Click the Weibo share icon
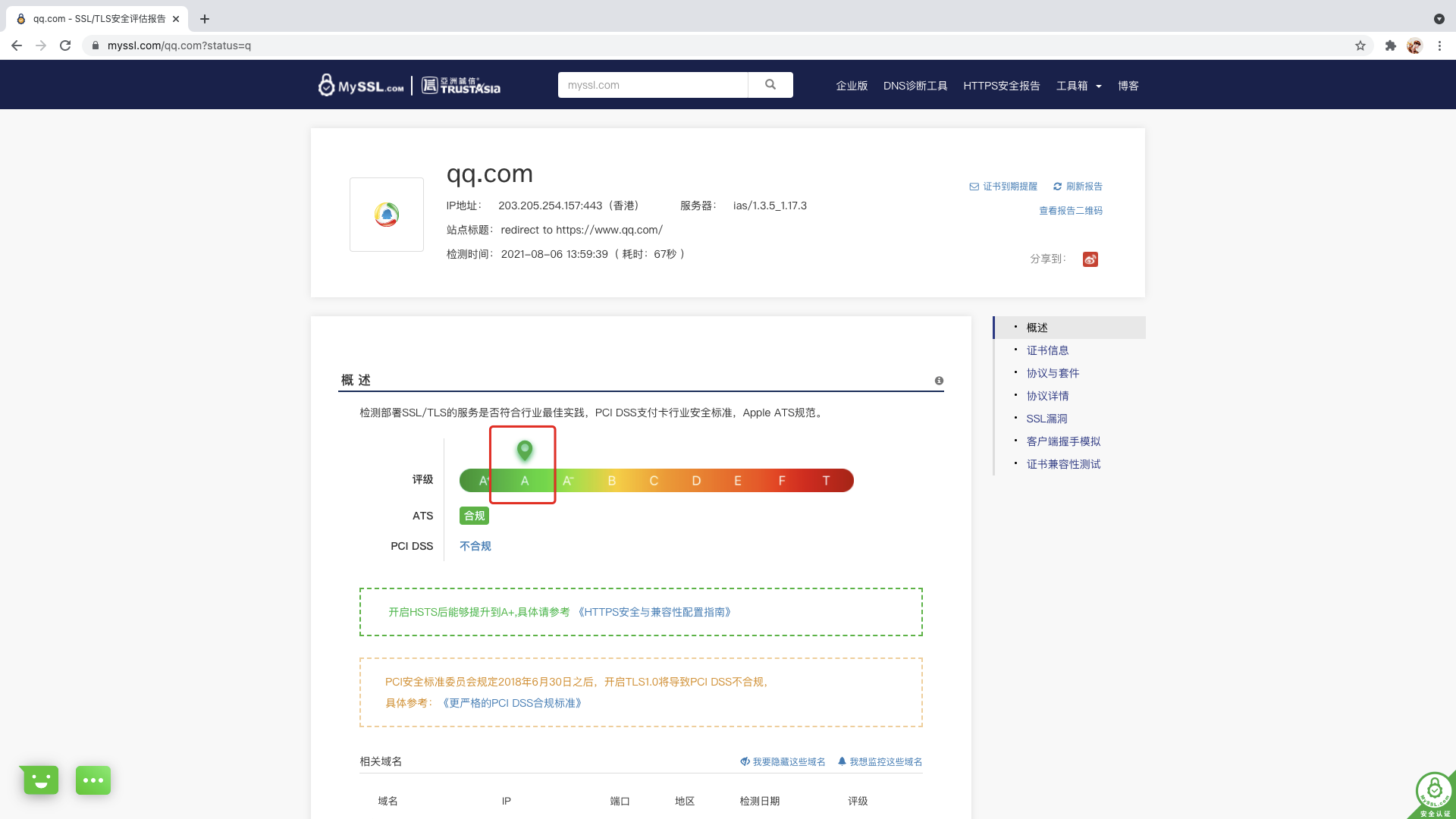The width and height of the screenshot is (1456, 819). pos(1090,259)
